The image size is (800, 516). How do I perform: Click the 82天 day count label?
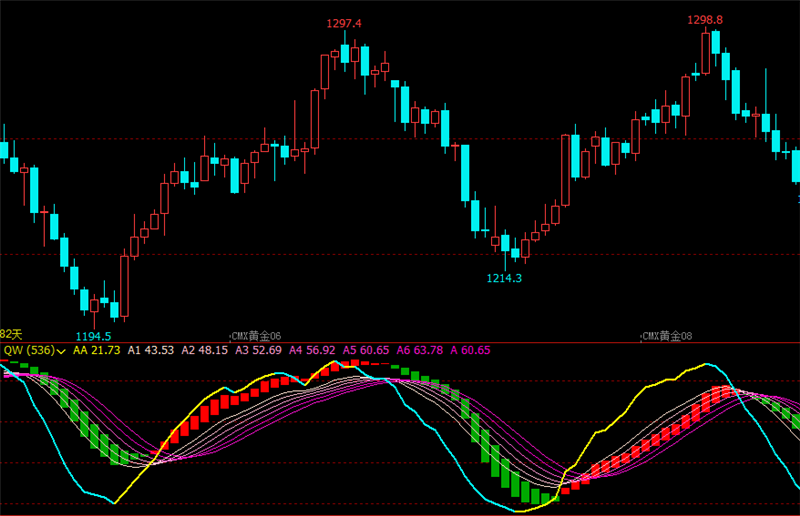click(x=11, y=335)
